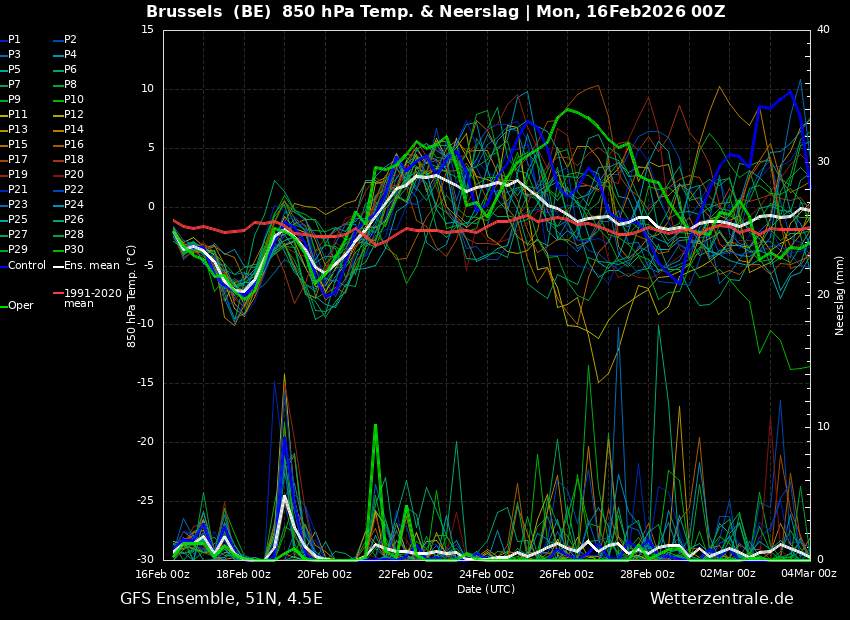Click the Control run legend entry
The height and width of the screenshot is (620, 850).
26,265
